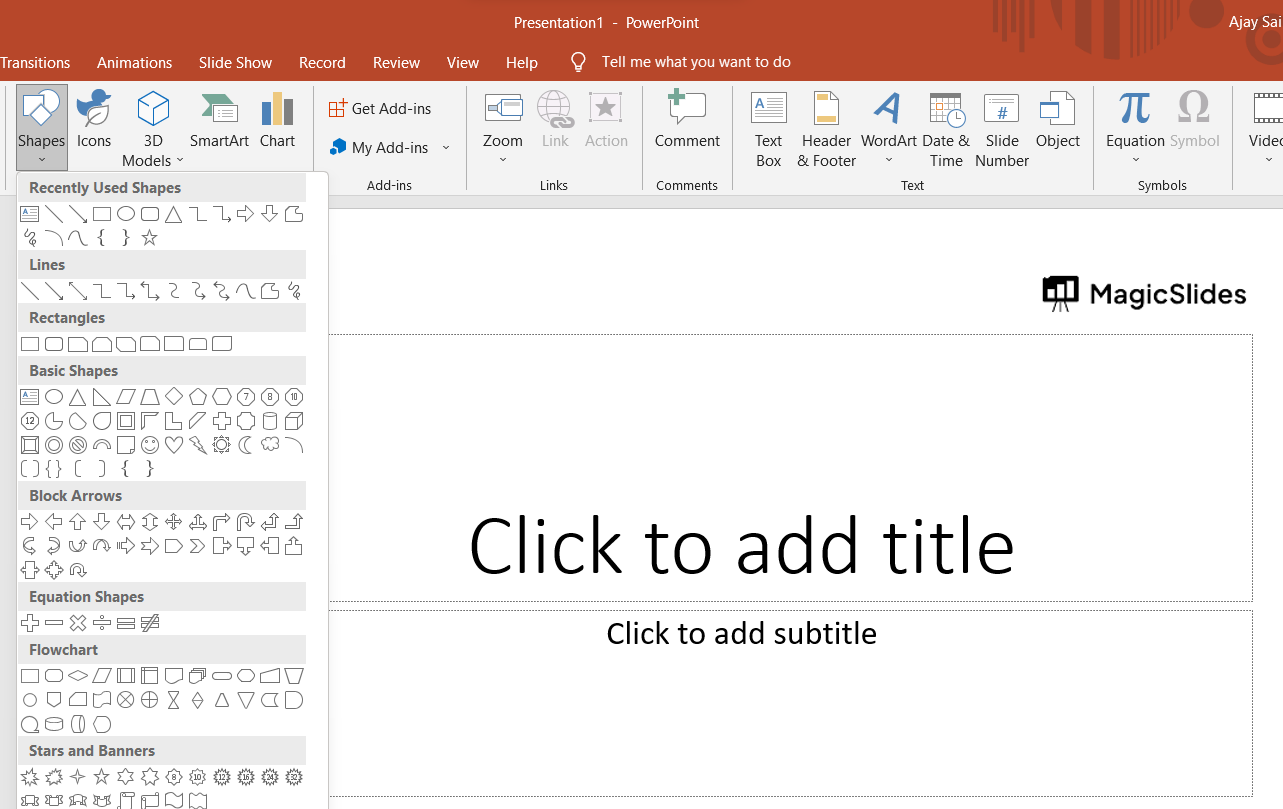Select the plus sign equation shape
This screenshot has height=809, width=1283.
pos(30,623)
